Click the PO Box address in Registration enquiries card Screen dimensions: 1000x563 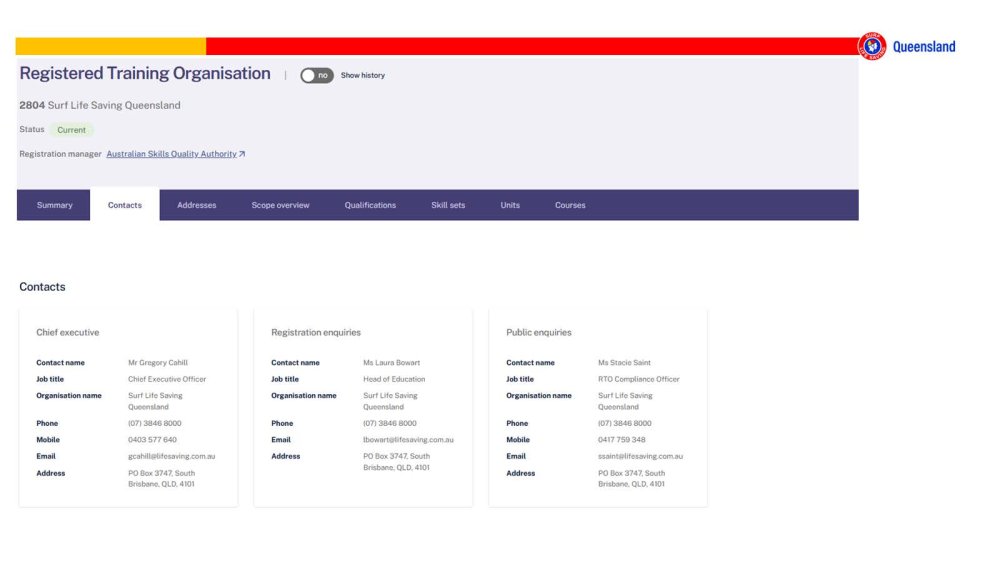pyautogui.click(x=397, y=462)
